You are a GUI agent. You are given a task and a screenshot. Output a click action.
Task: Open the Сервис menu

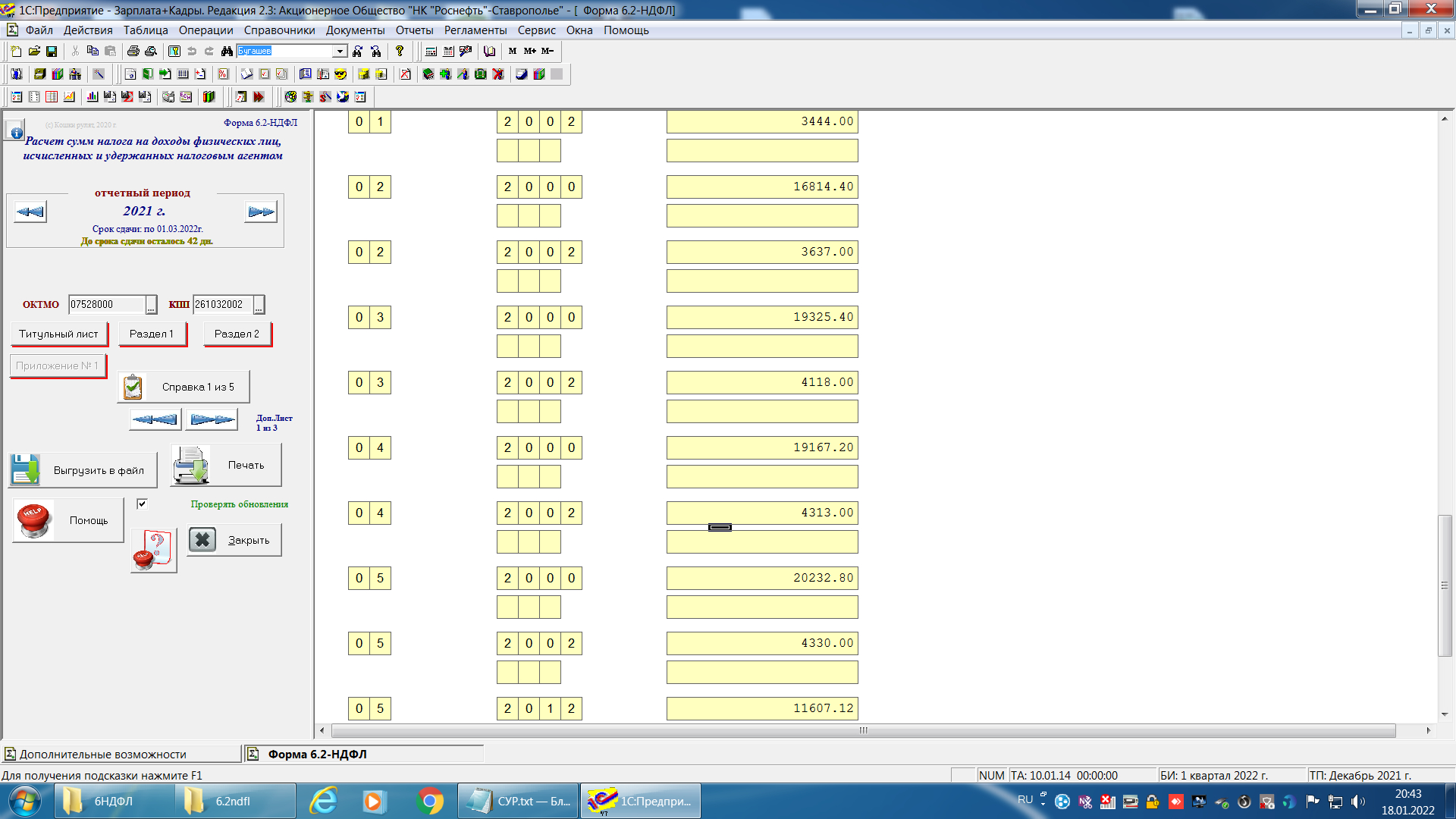click(x=537, y=30)
